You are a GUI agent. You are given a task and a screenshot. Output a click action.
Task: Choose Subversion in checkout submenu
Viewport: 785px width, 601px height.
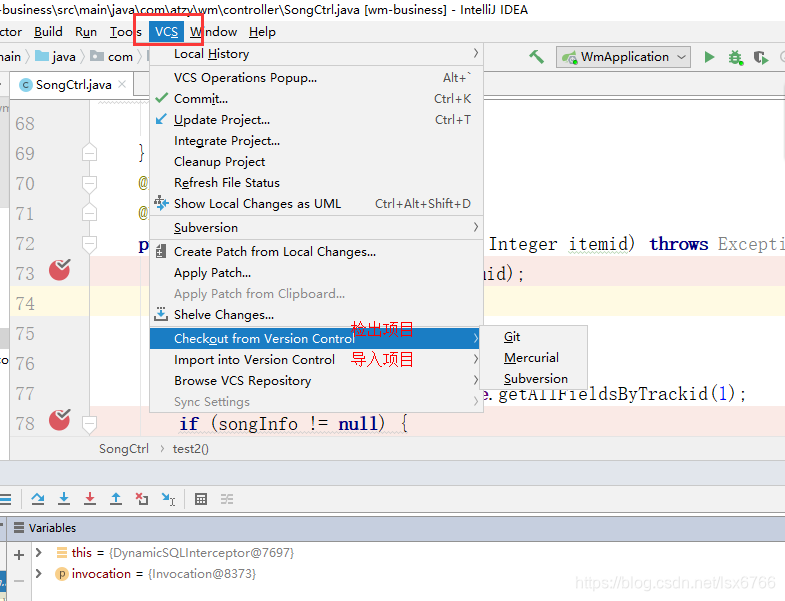533,379
